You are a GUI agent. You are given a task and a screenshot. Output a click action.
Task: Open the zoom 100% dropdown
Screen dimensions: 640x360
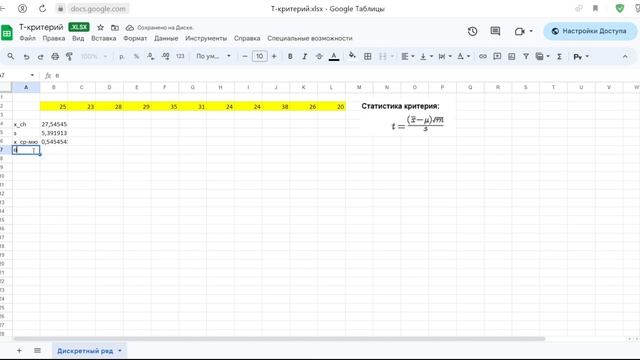pyautogui.click(x=93, y=56)
